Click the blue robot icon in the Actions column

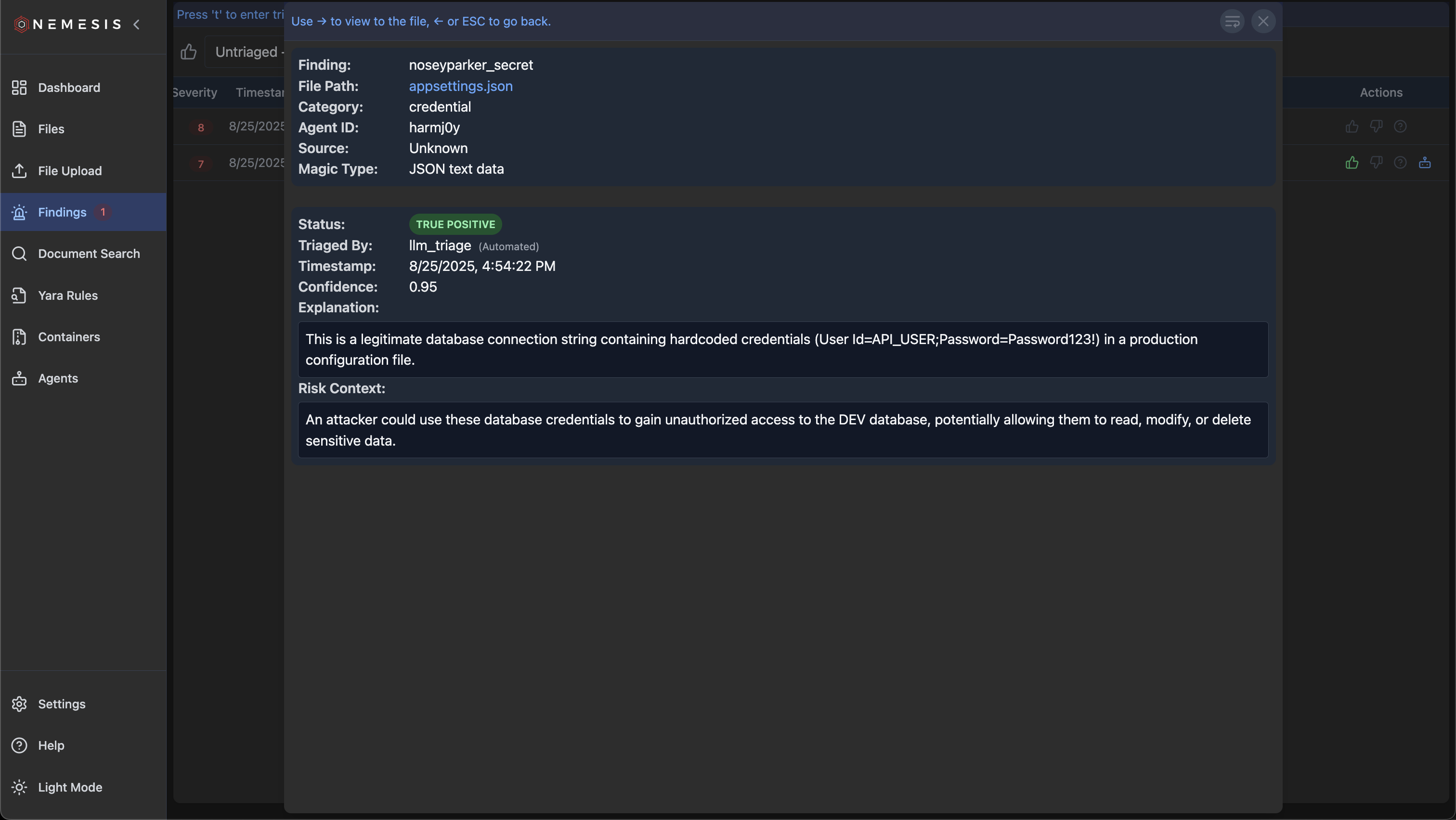point(1424,163)
